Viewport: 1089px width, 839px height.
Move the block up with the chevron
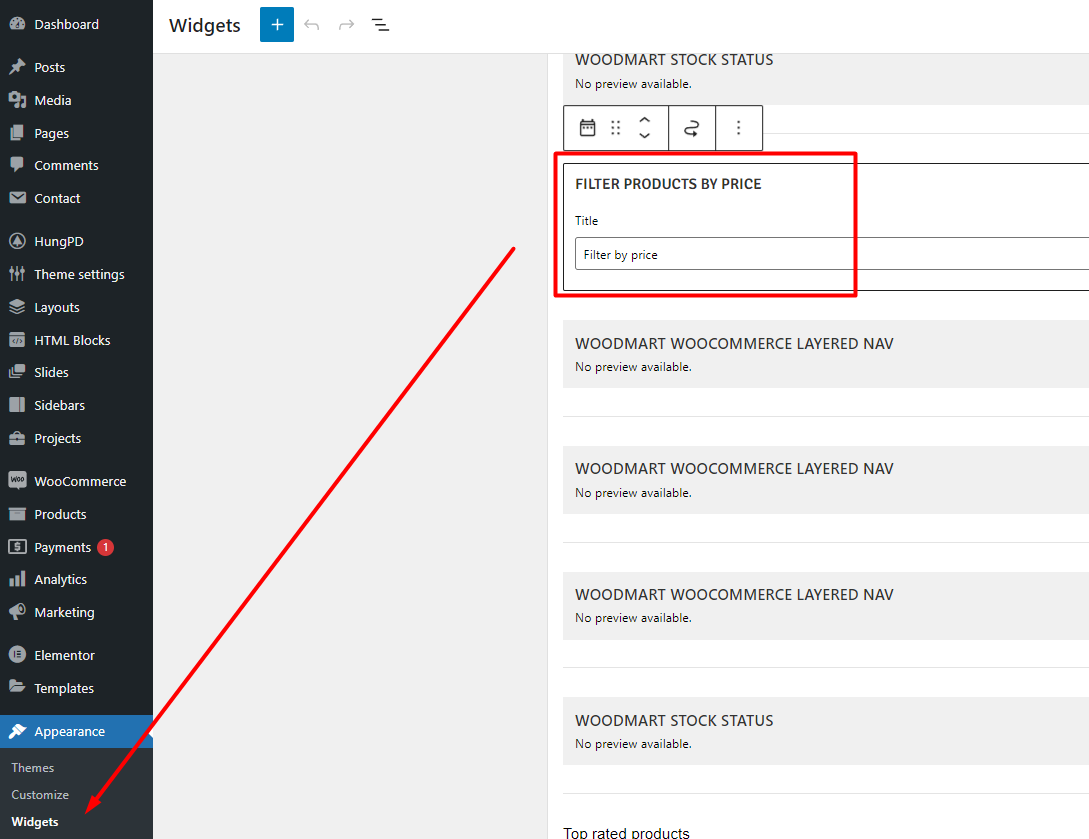coord(645,120)
